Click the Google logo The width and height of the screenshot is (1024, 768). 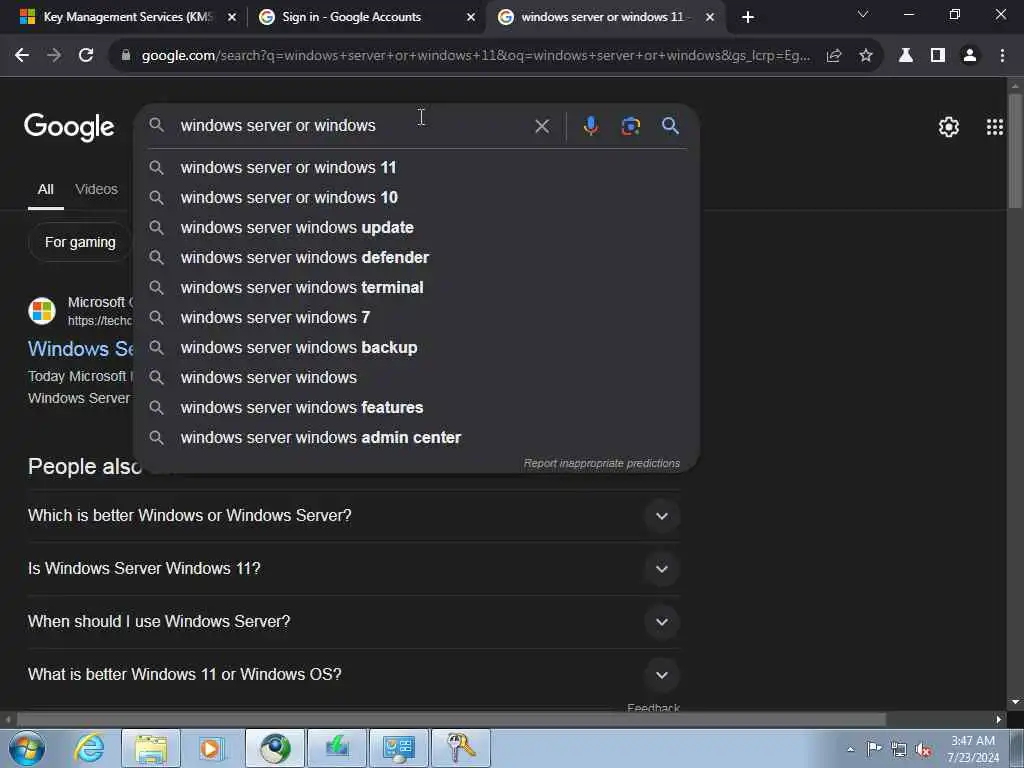click(69, 127)
